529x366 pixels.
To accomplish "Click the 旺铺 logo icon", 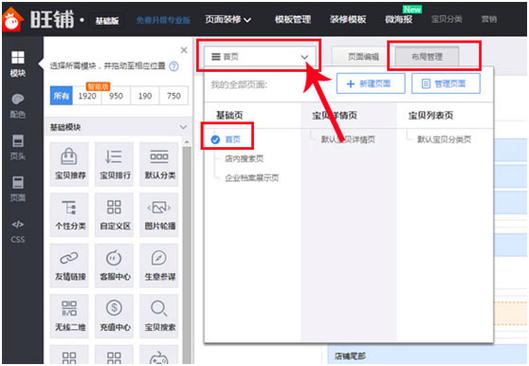I will pyautogui.click(x=12, y=20).
